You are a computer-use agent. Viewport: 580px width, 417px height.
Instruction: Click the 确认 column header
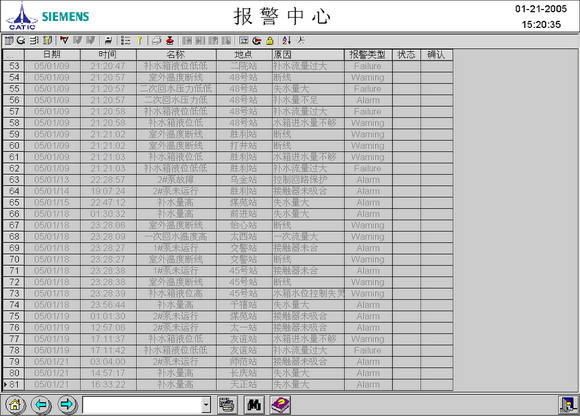point(436,55)
